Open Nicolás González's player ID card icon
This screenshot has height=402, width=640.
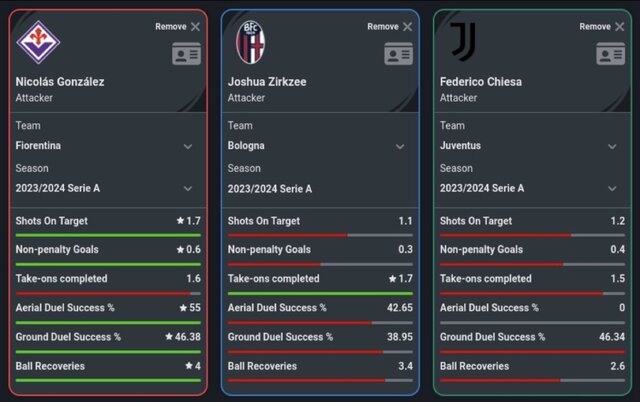click(187, 54)
